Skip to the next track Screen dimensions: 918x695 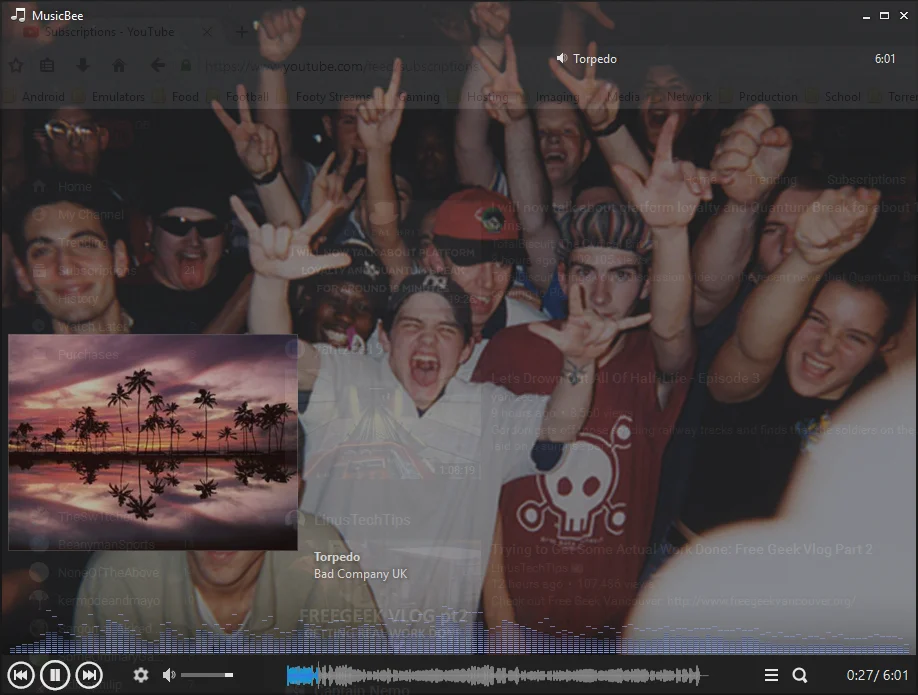click(x=89, y=675)
